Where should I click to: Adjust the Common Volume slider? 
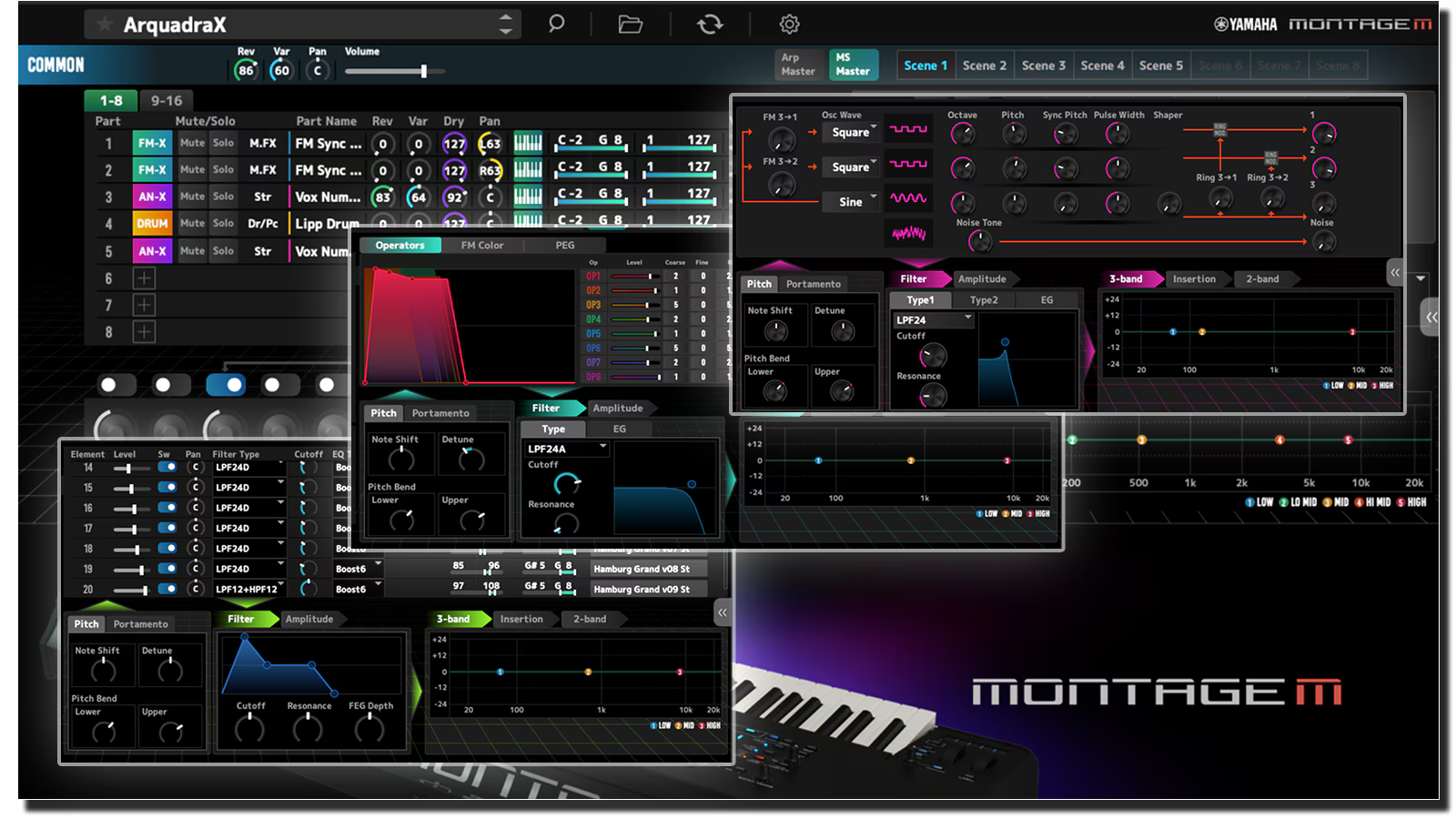[395, 71]
